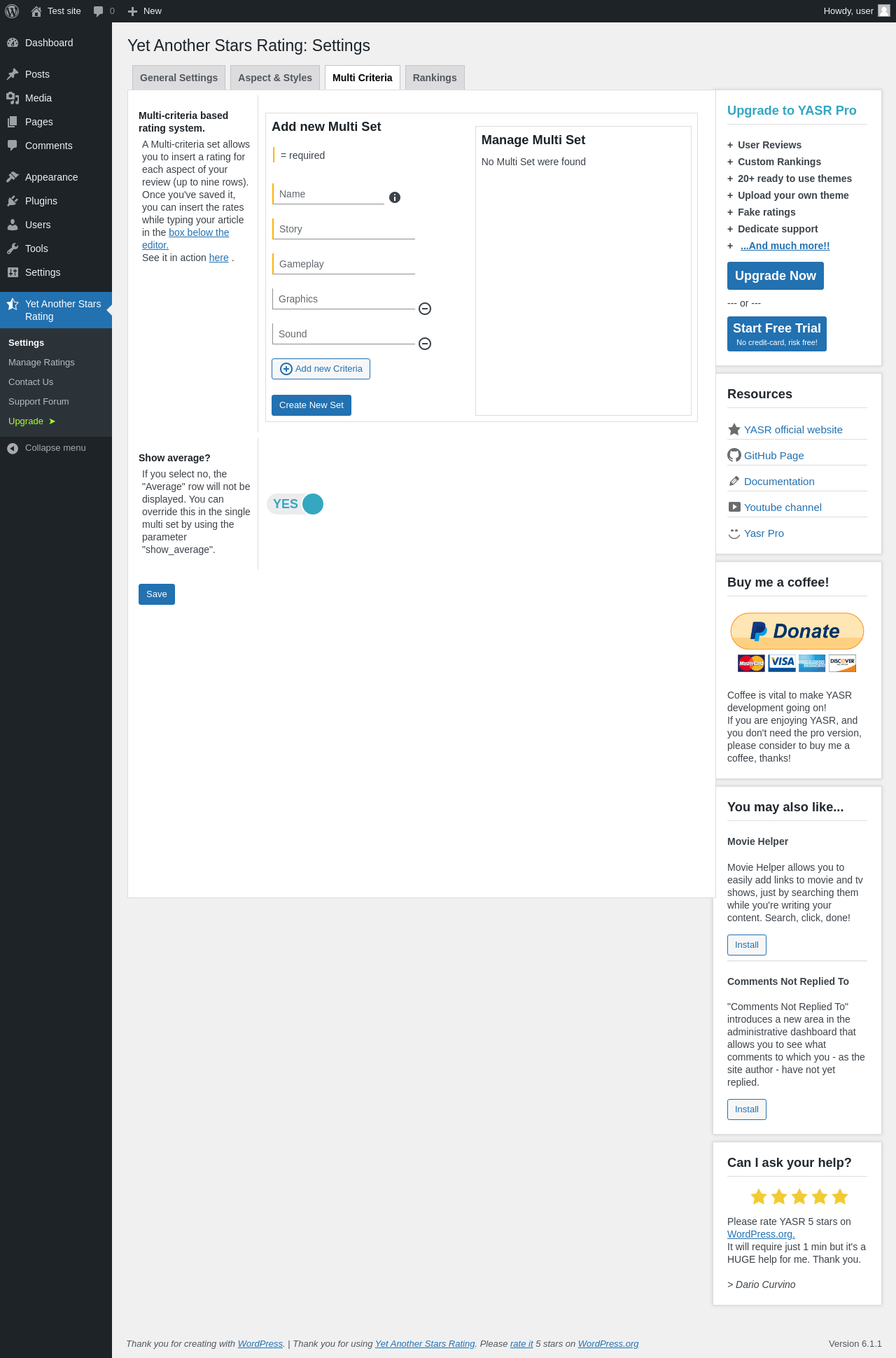
Task: Open the Rankings tab
Action: pyautogui.click(x=435, y=78)
